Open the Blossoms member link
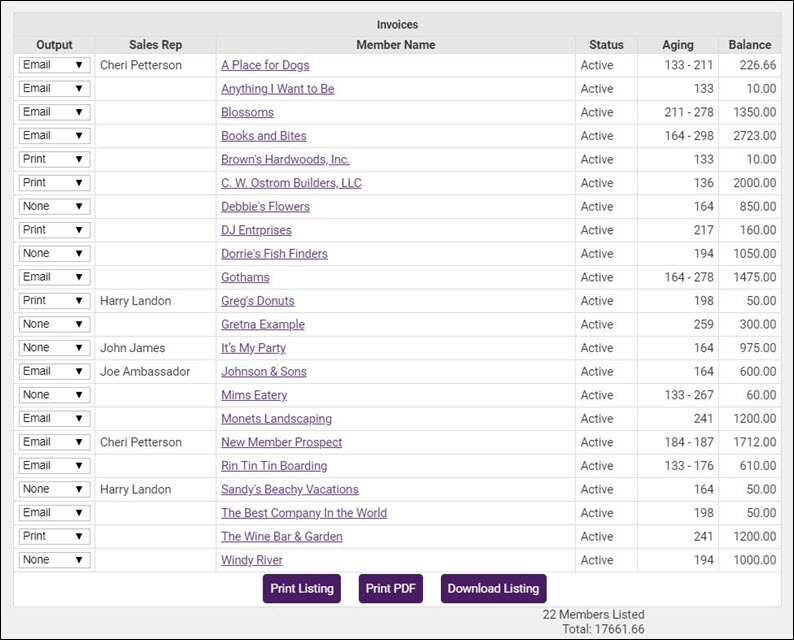This screenshot has width=794, height=640. click(247, 112)
